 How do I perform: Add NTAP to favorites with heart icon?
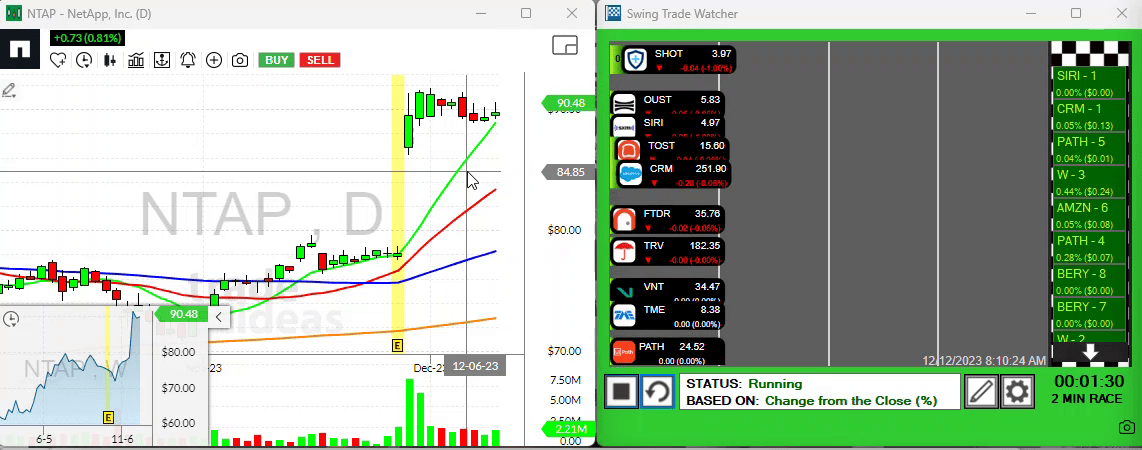pos(58,60)
